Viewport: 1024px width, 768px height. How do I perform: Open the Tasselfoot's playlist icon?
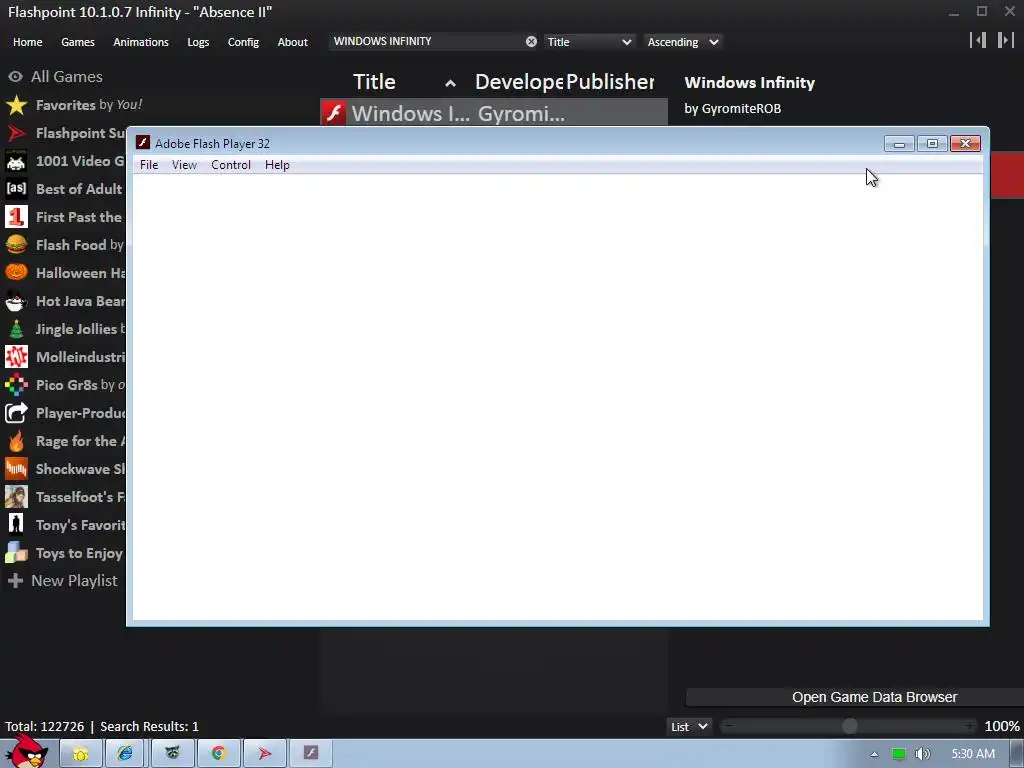(16, 497)
